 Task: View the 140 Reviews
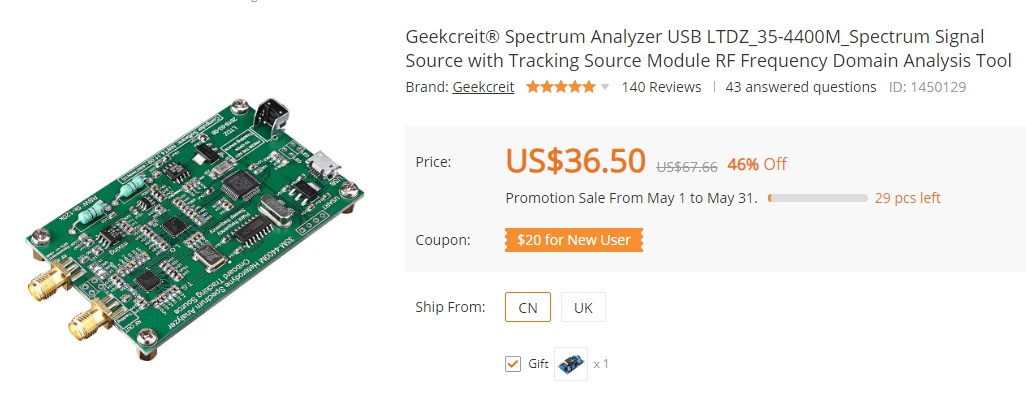(x=661, y=87)
